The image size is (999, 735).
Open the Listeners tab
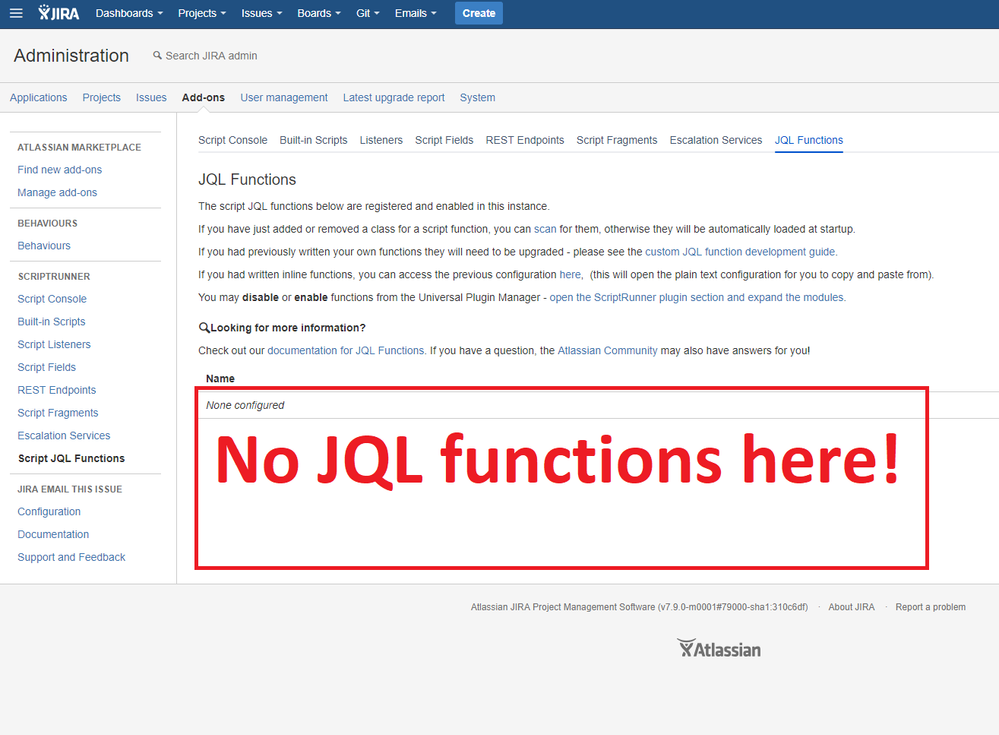381,140
